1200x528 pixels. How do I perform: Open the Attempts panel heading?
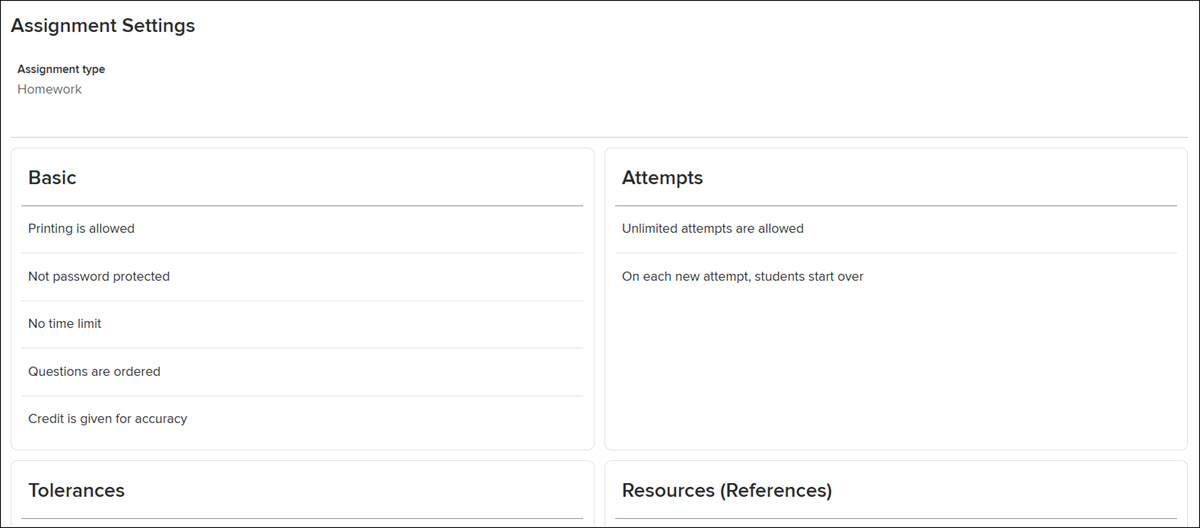pos(662,178)
